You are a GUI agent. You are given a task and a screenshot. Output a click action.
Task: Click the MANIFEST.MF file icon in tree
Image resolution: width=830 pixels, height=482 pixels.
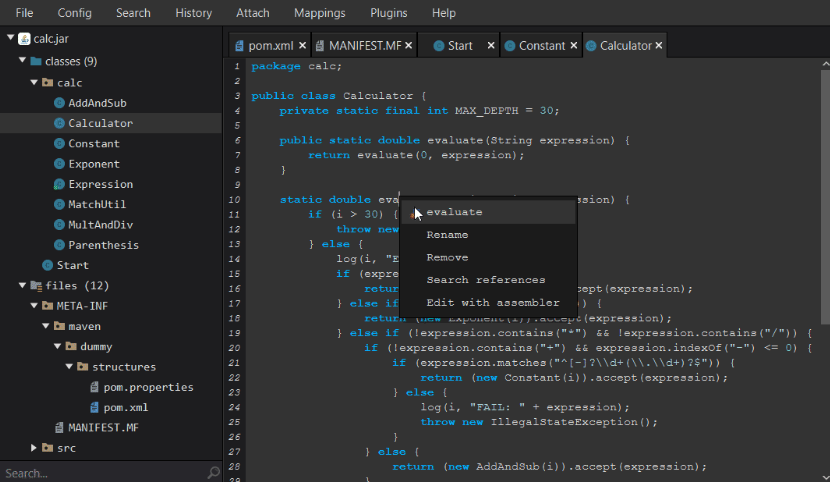pyautogui.click(x=59, y=427)
